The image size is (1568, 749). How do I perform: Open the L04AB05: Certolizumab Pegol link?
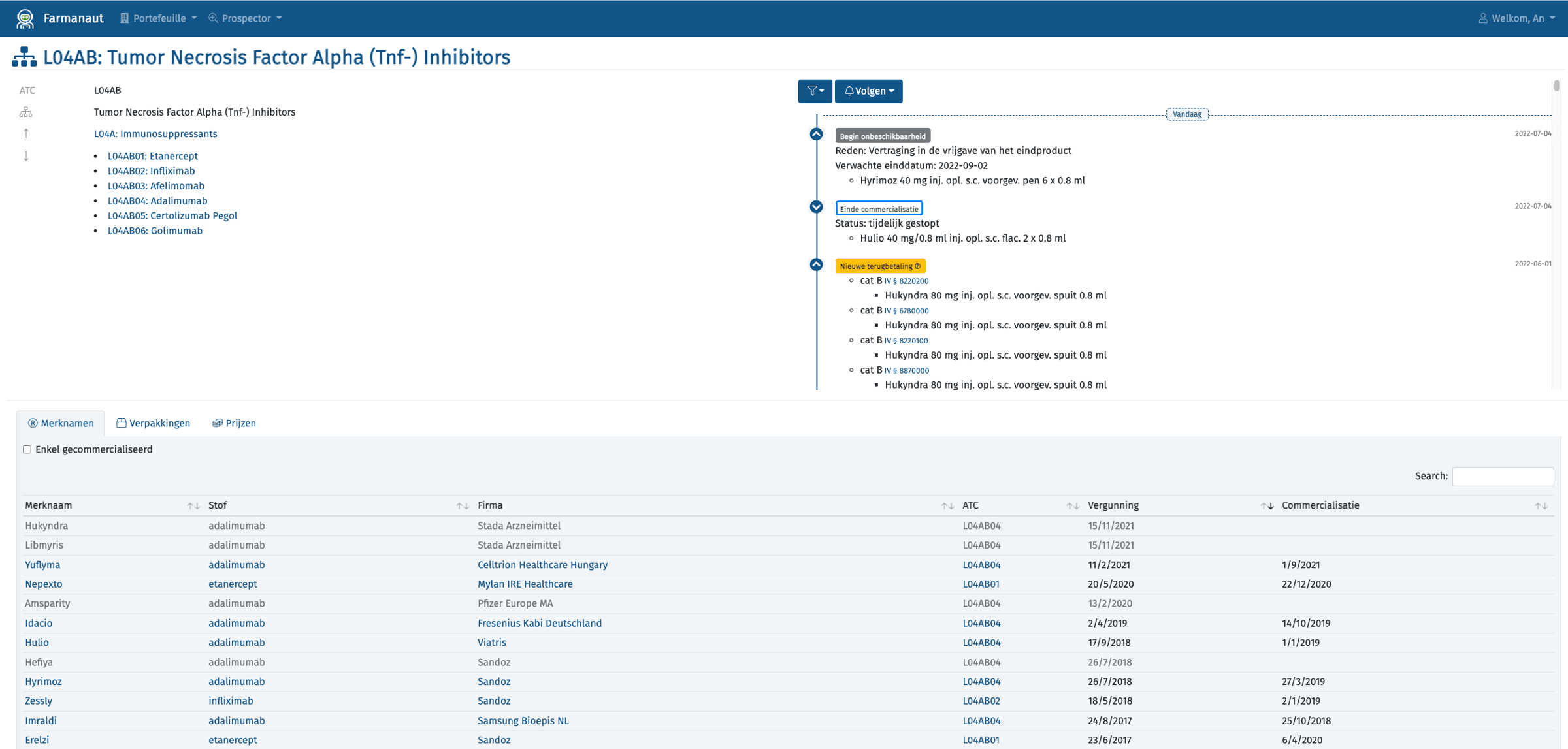click(172, 216)
